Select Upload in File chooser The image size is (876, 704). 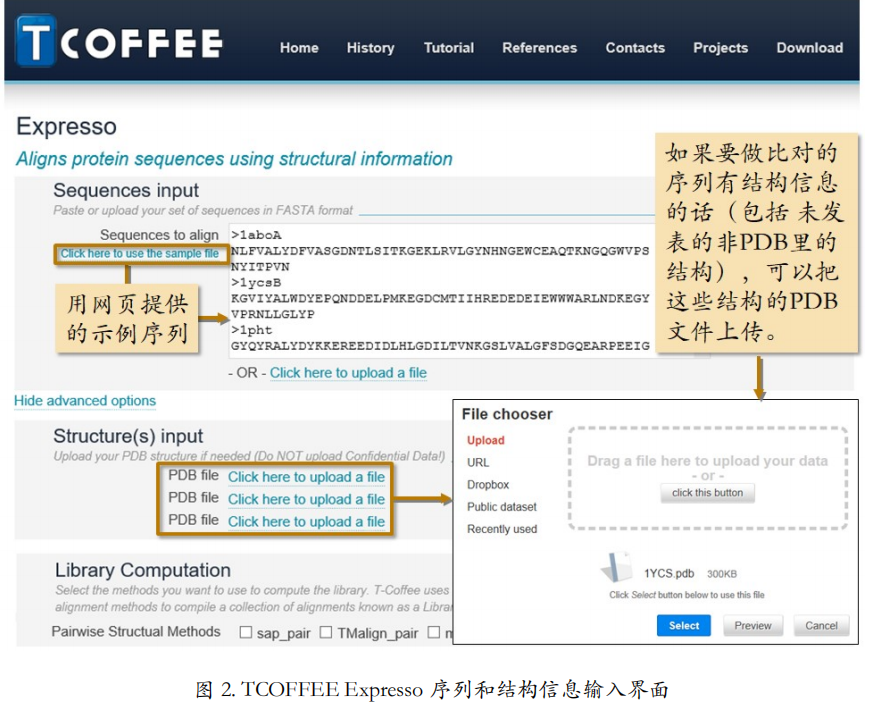[x=485, y=440]
